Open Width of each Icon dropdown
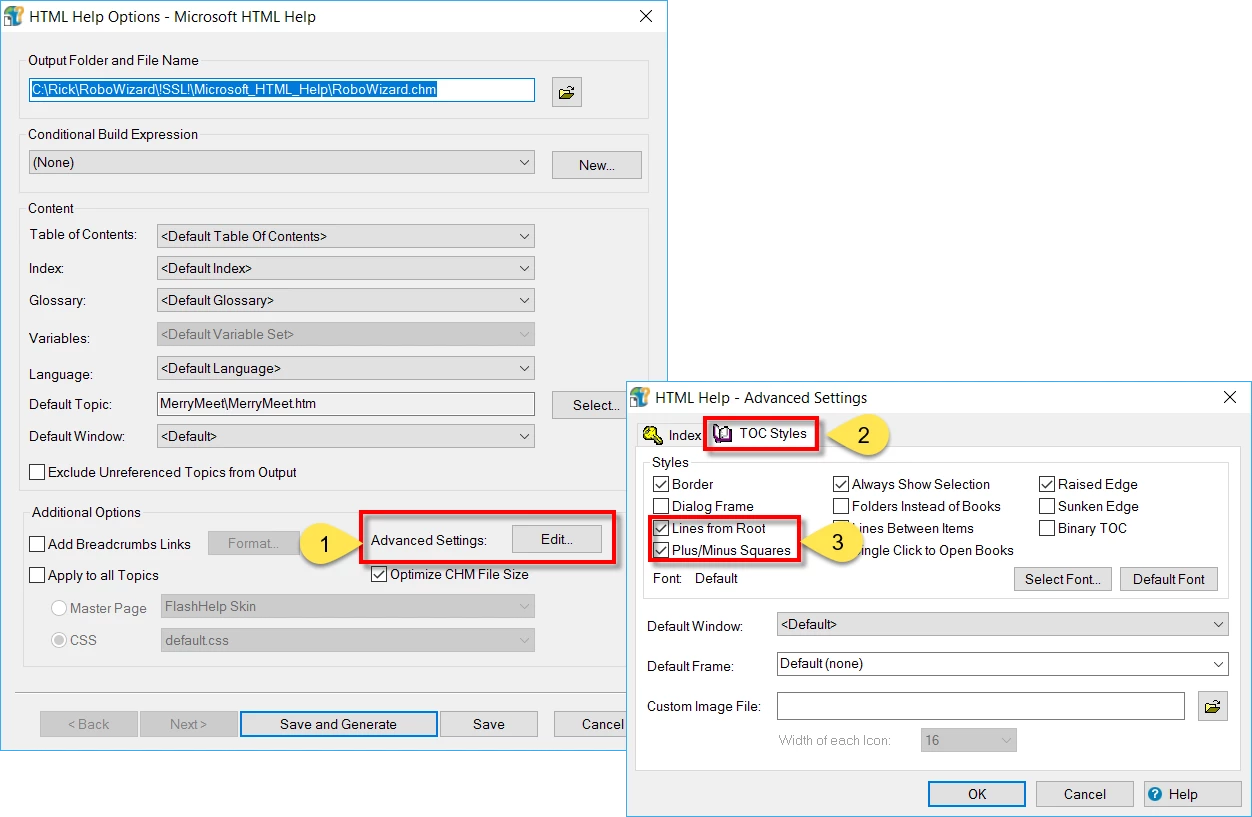 968,740
